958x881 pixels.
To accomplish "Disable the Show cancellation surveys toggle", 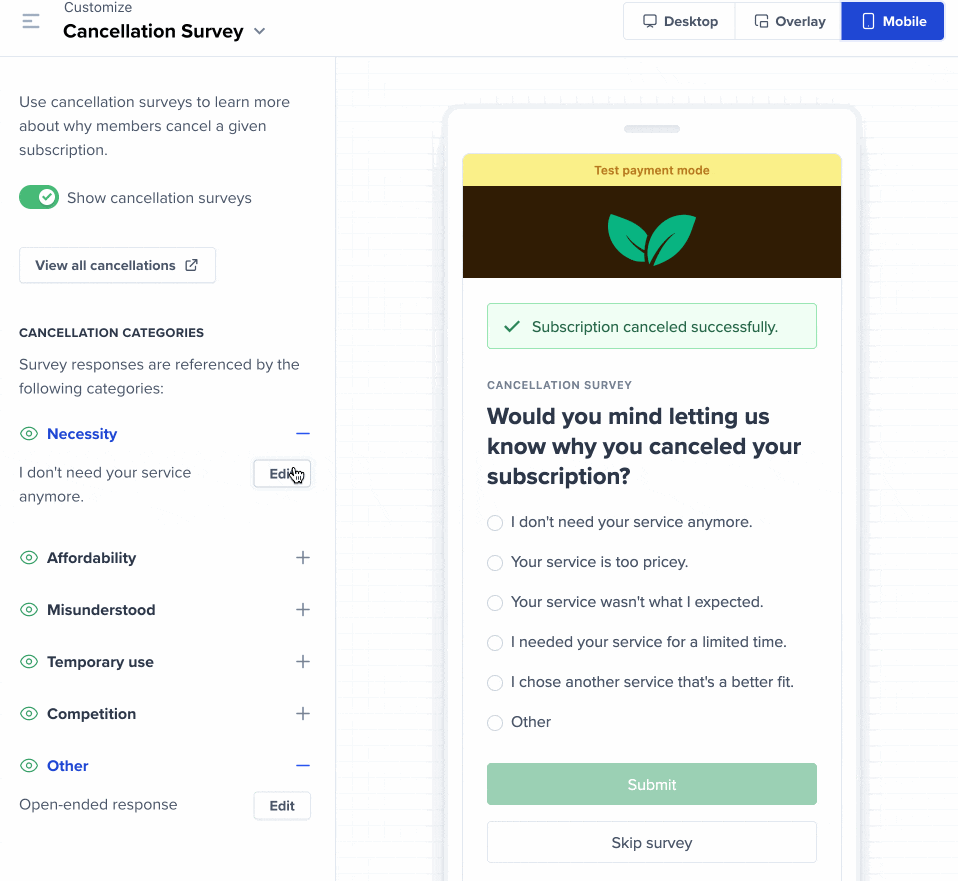I will pyautogui.click(x=40, y=198).
